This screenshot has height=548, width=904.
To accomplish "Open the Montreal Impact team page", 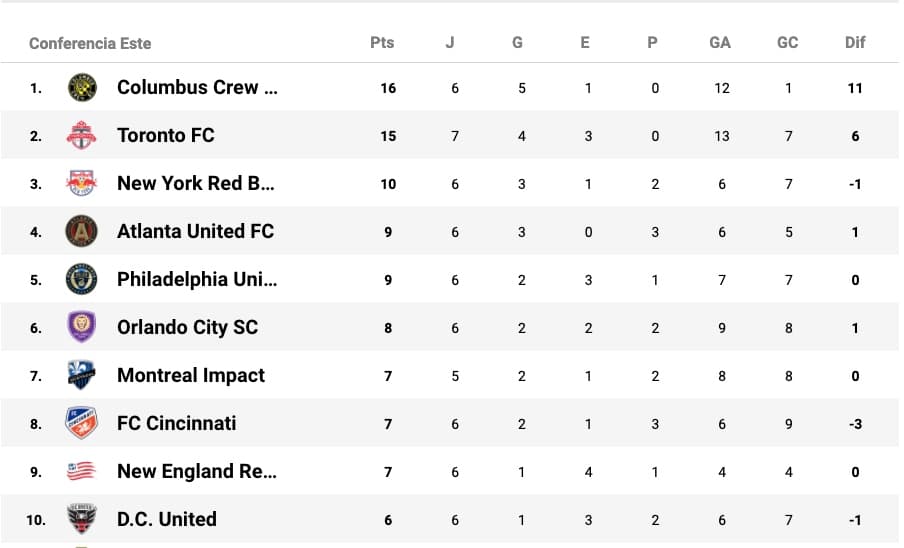I will coord(191,375).
